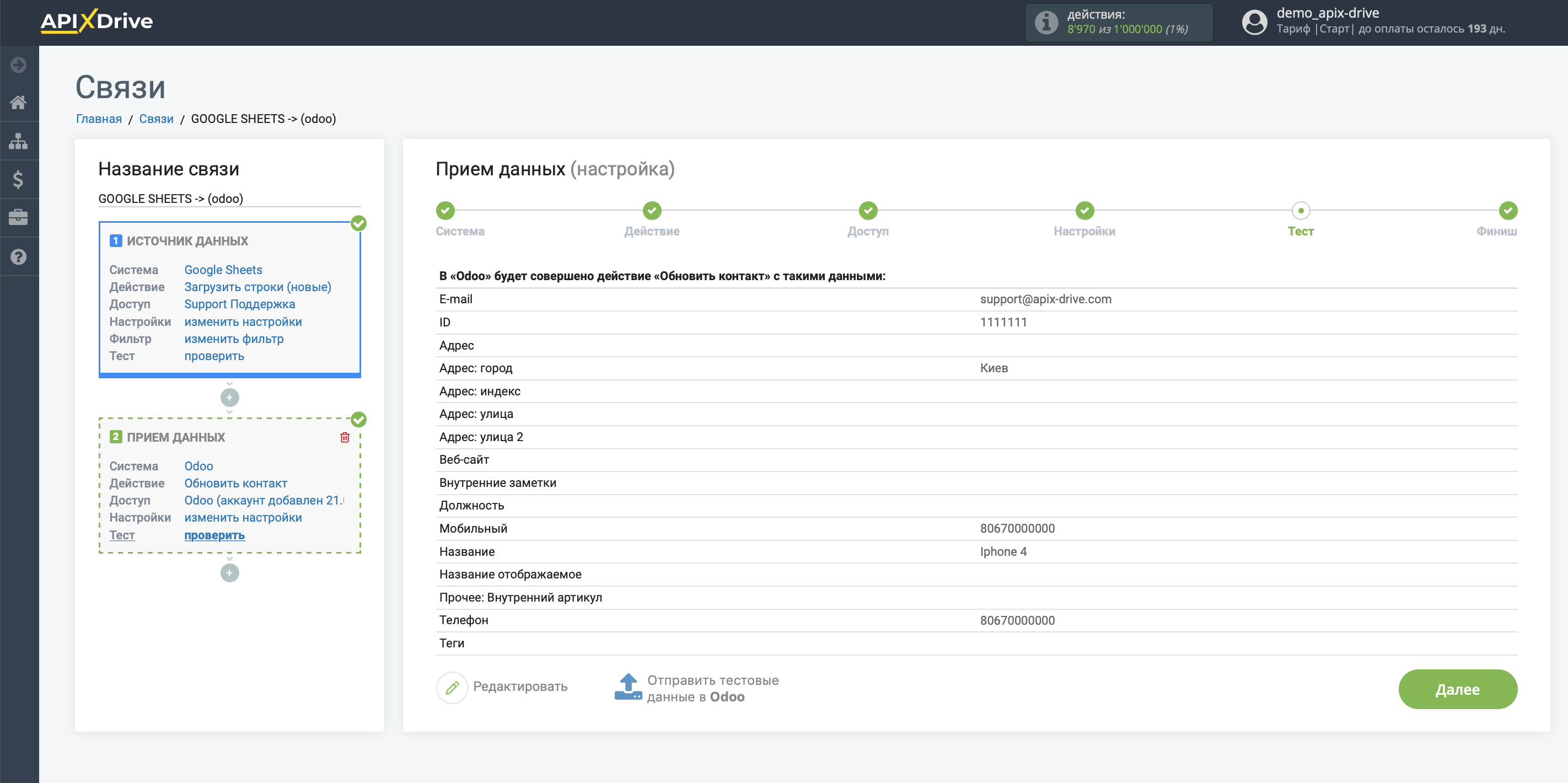
Task: Click the actions info icon
Action: 1046,23
